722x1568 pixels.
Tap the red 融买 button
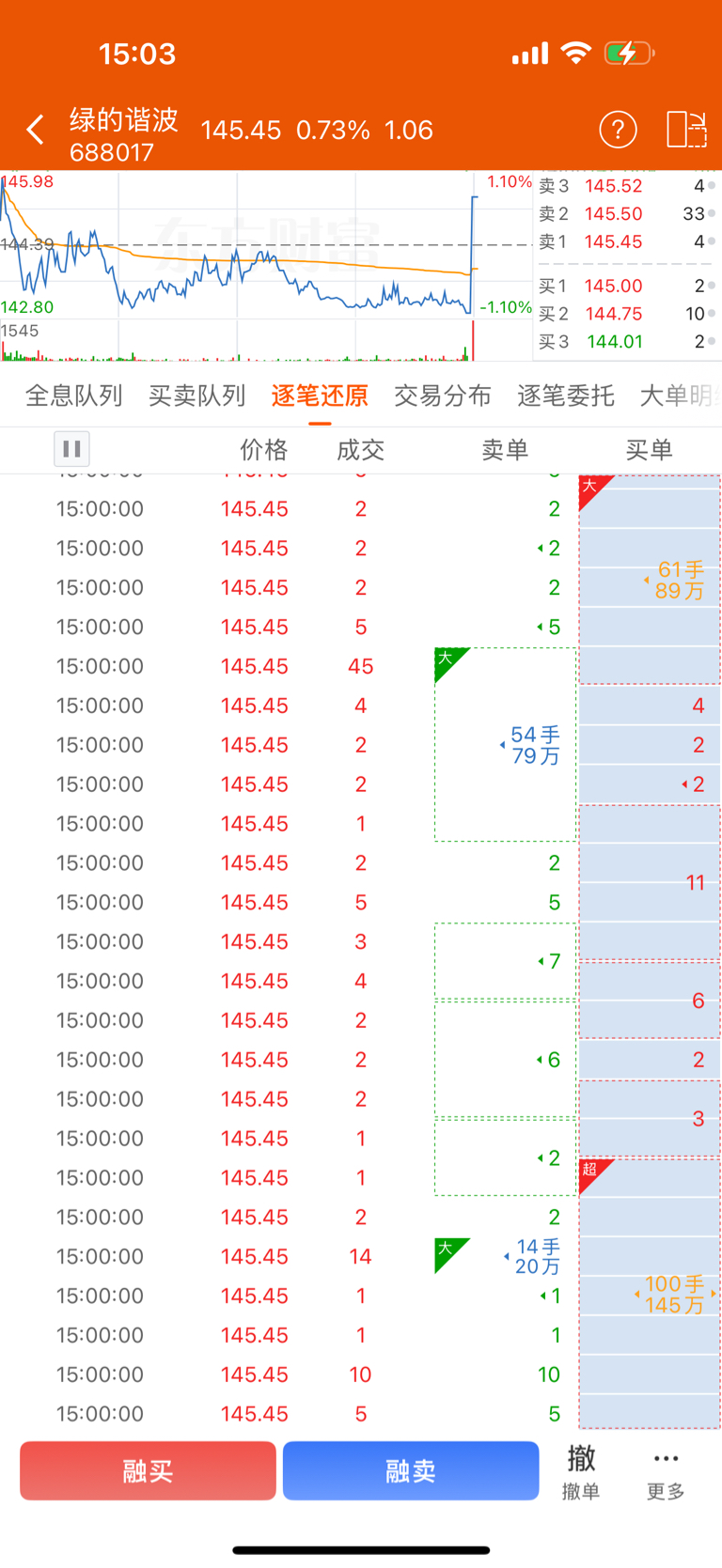148,1470
